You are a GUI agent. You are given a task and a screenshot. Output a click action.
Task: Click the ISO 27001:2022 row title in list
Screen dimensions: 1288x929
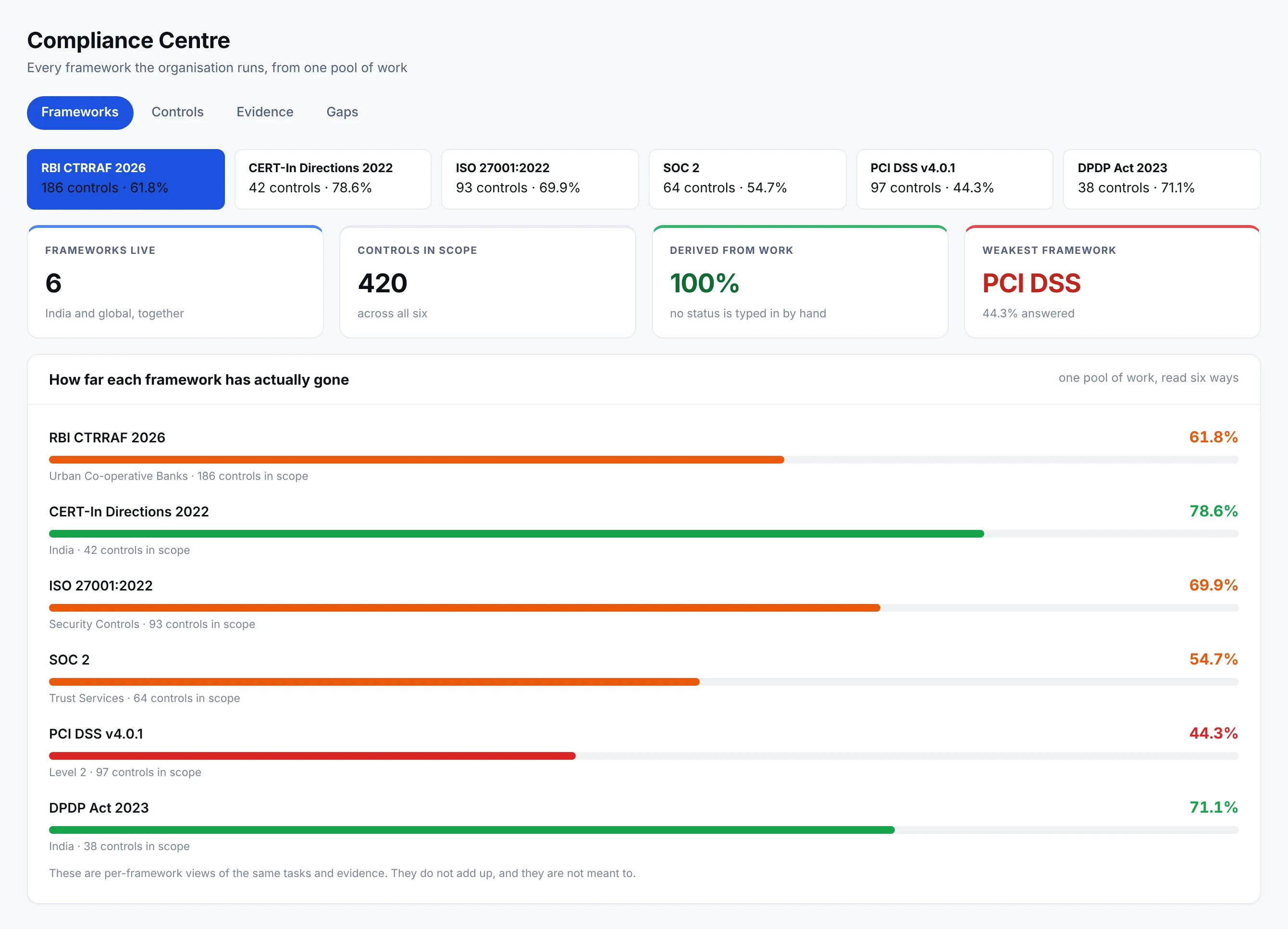(100, 586)
